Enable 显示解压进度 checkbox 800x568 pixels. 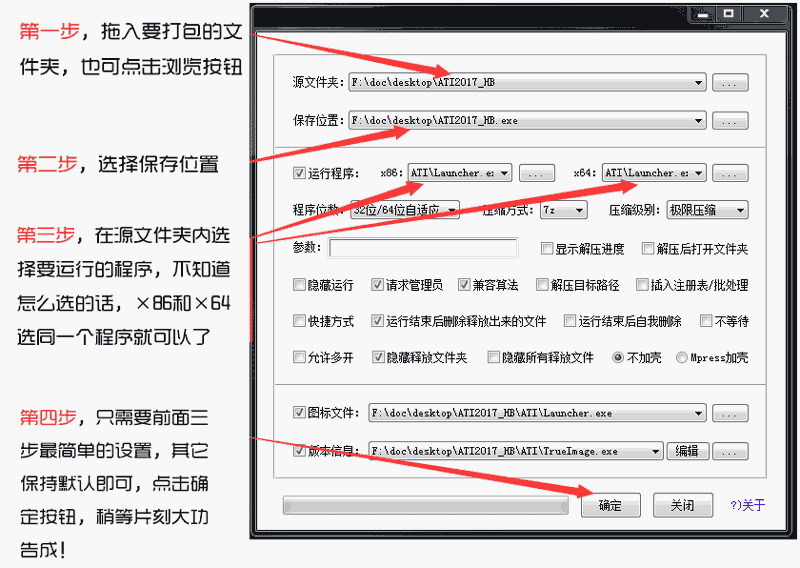tap(546, 249)
